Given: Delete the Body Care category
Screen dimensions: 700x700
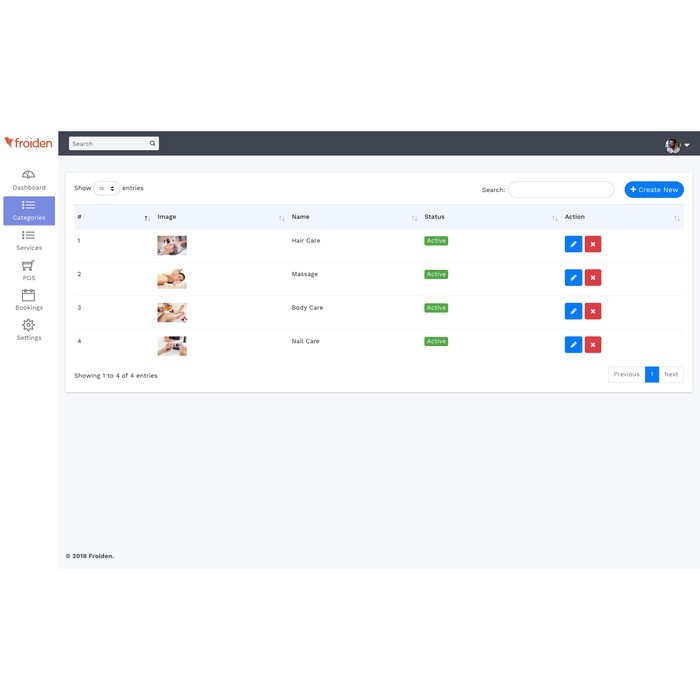Looking at the screenshot, I should click(593, 311).
